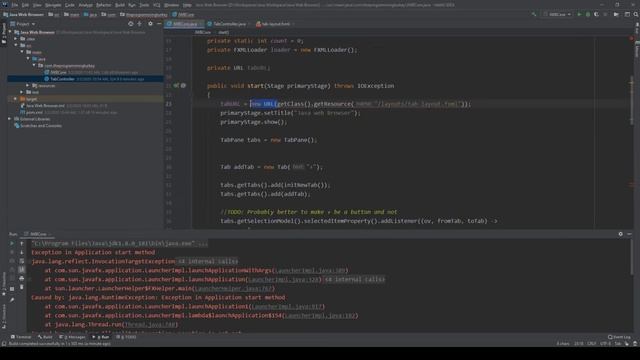This screenshot has width=640, height=360.
Task: Open the TODO tool window tab
Action: click(126, 337)
